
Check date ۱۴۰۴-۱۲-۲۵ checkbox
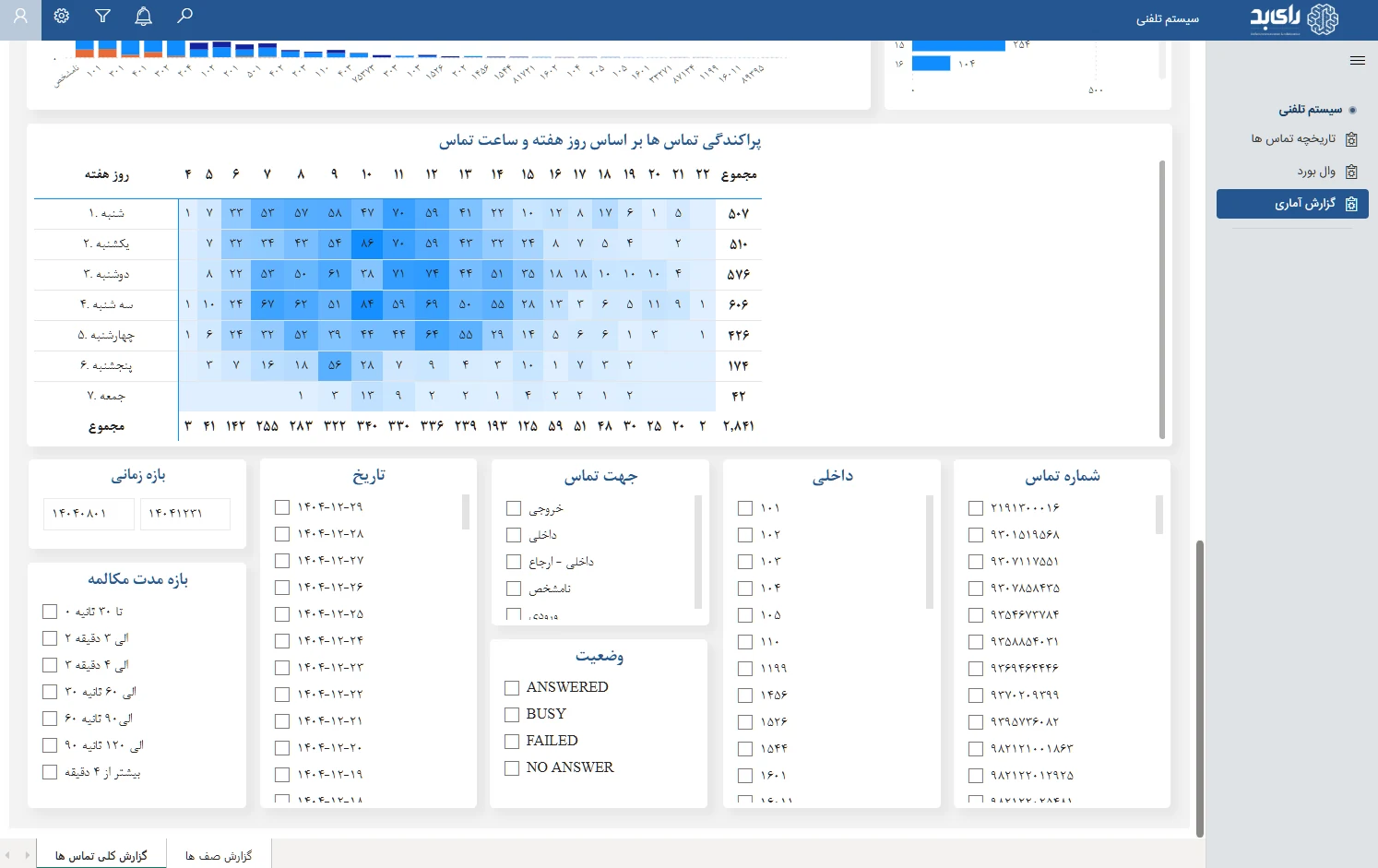282,614
